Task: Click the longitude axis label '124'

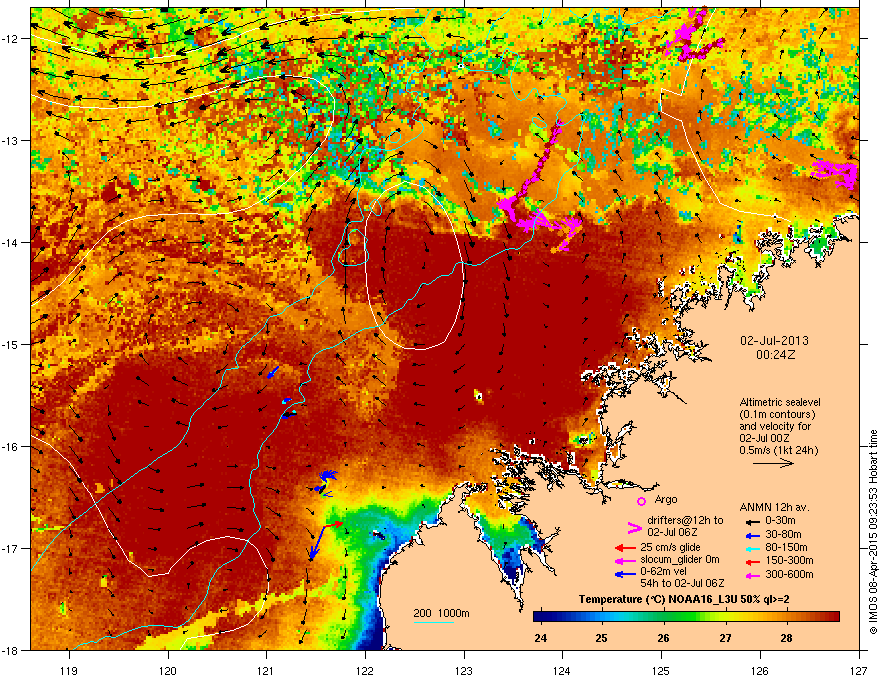Action: pyautogui.click(x=562, y=670)
